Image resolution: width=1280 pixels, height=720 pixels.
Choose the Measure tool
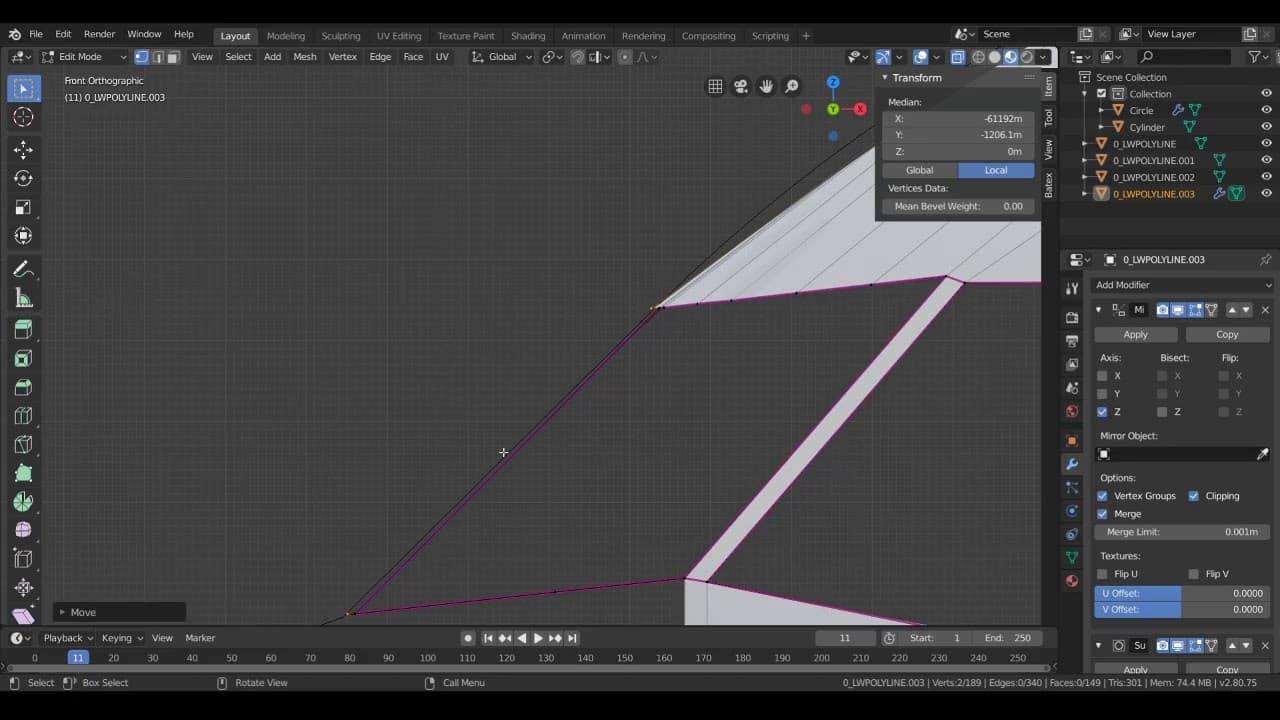[x=23, y=298]
